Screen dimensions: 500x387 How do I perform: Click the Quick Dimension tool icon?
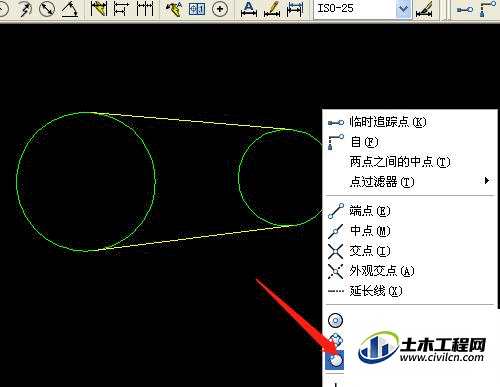click(x=98, y=9)
